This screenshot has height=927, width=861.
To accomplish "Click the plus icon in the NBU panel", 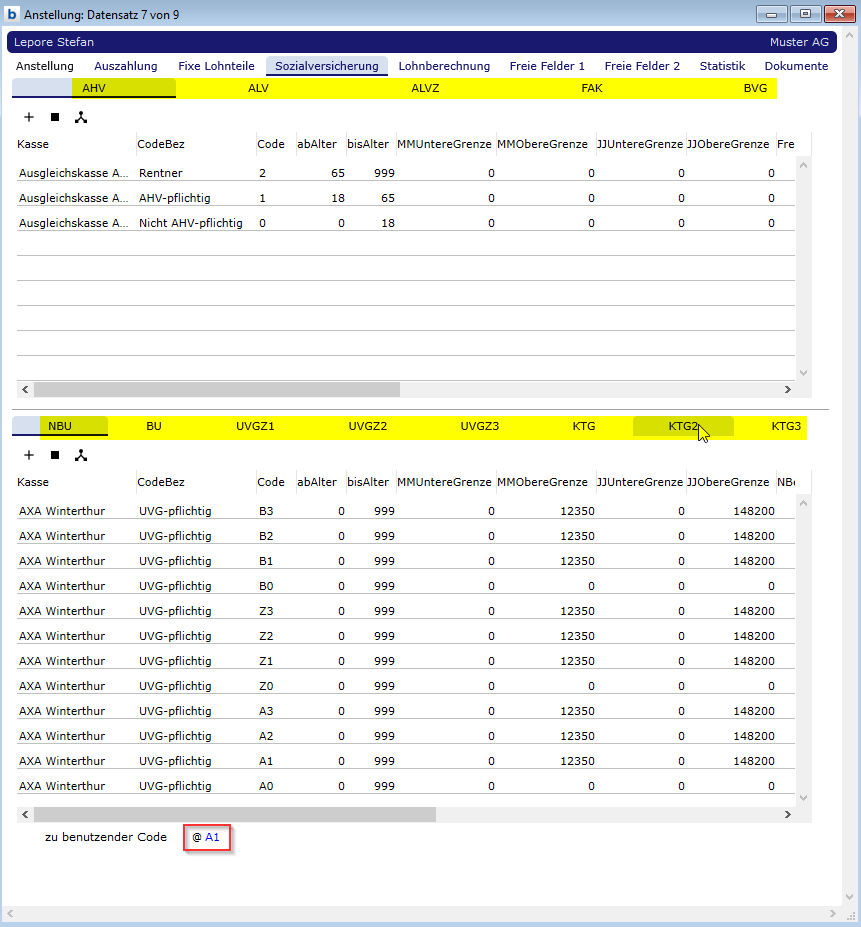I will 29,455.
